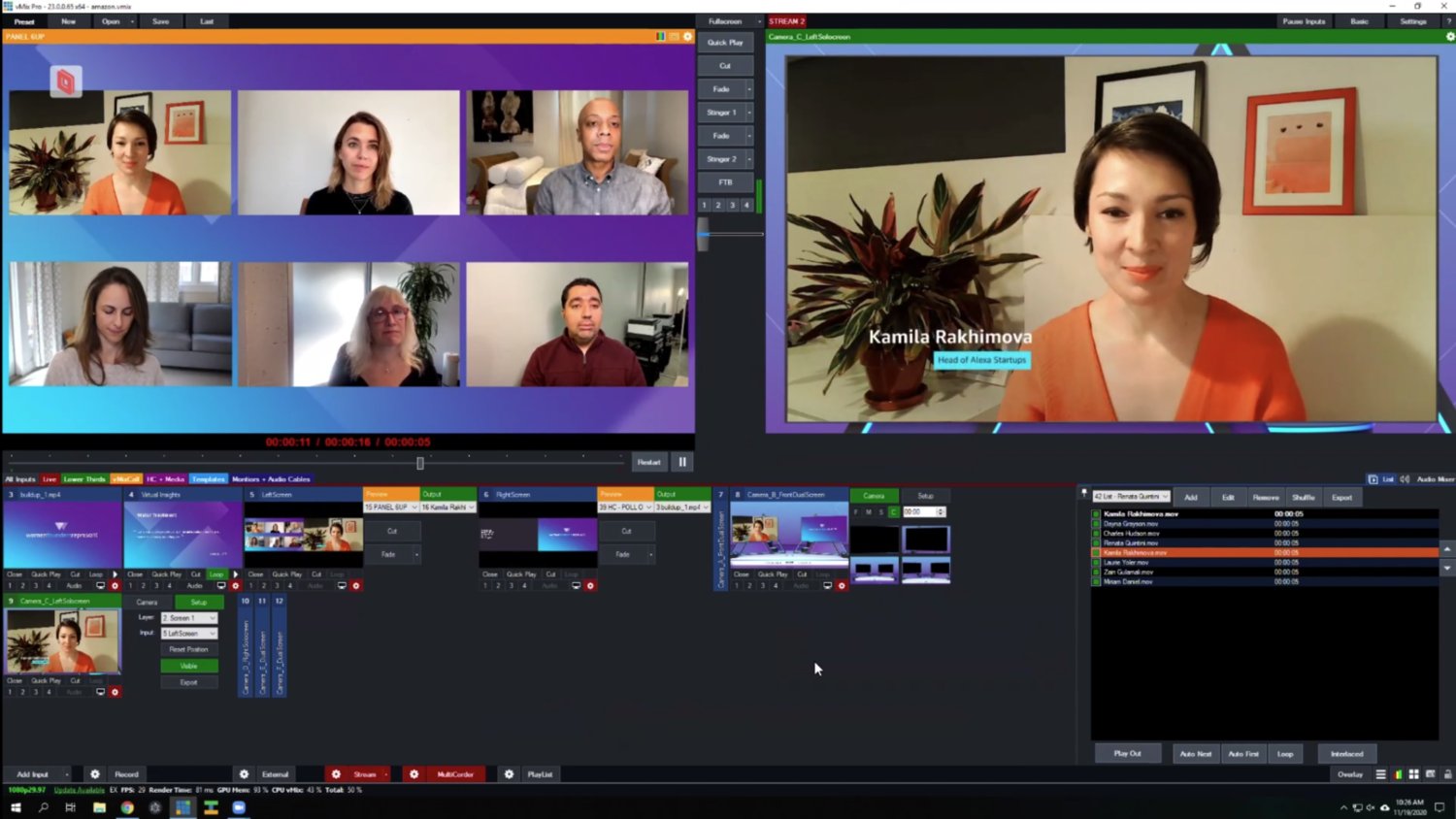Screen dimensions: 1456x819
Task: Toggle checkbox for Charles Hudson.mov
Action: coord(1096,534)
